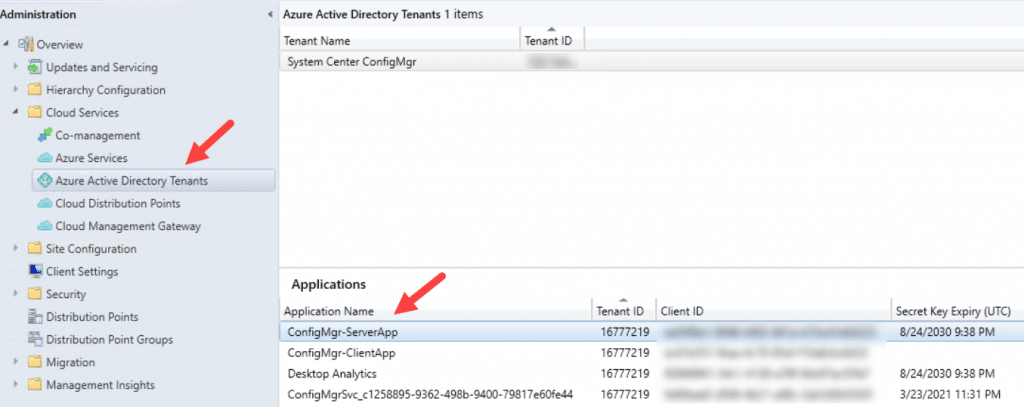
Task: Open Cloud Management Gateway
Action: coord(128,226)
